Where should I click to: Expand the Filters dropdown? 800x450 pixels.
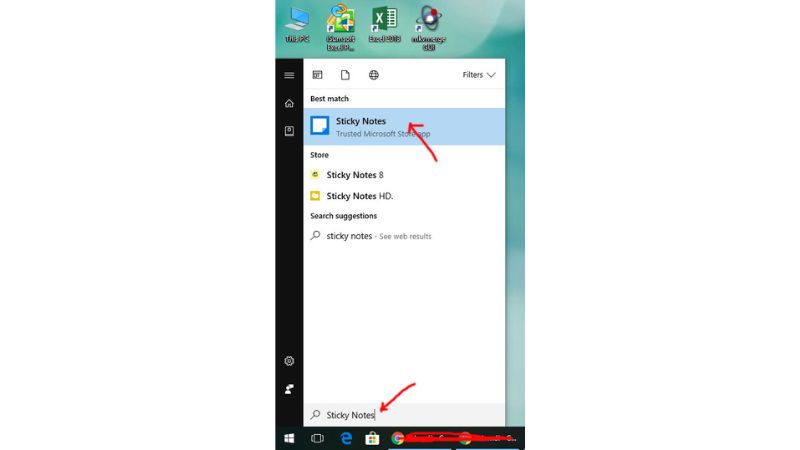pos(479,75)
